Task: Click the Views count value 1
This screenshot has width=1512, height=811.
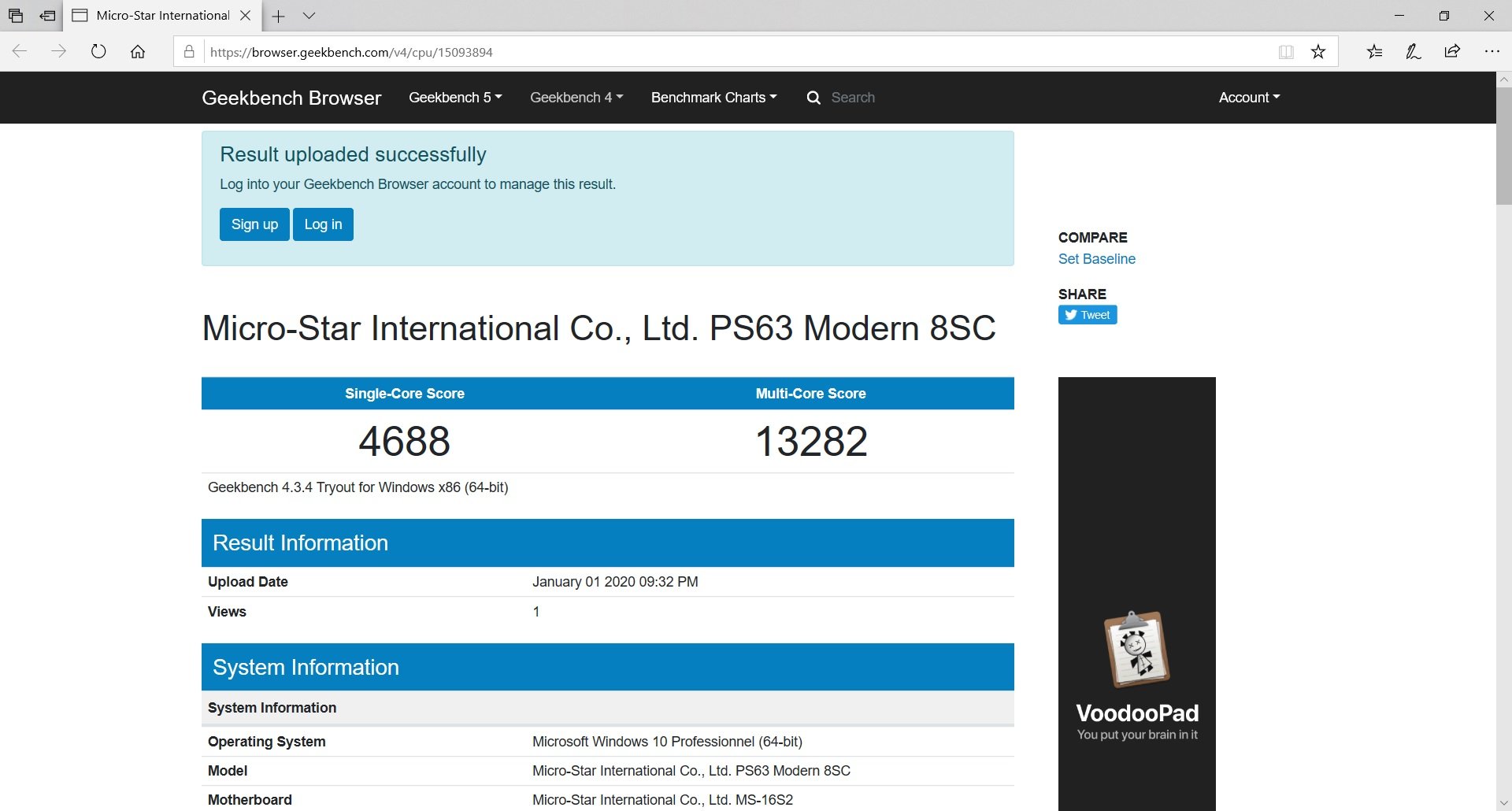Action: (x=536, y=612)
